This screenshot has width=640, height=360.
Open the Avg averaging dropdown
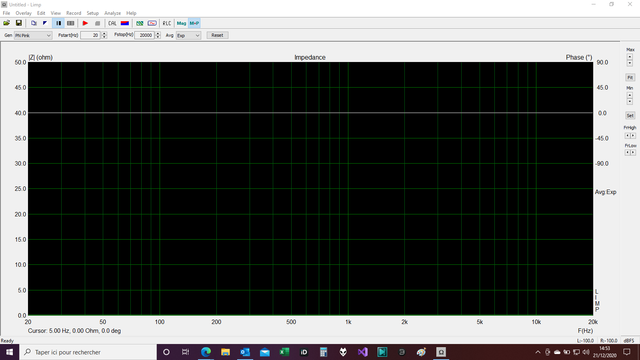(188, 36)
